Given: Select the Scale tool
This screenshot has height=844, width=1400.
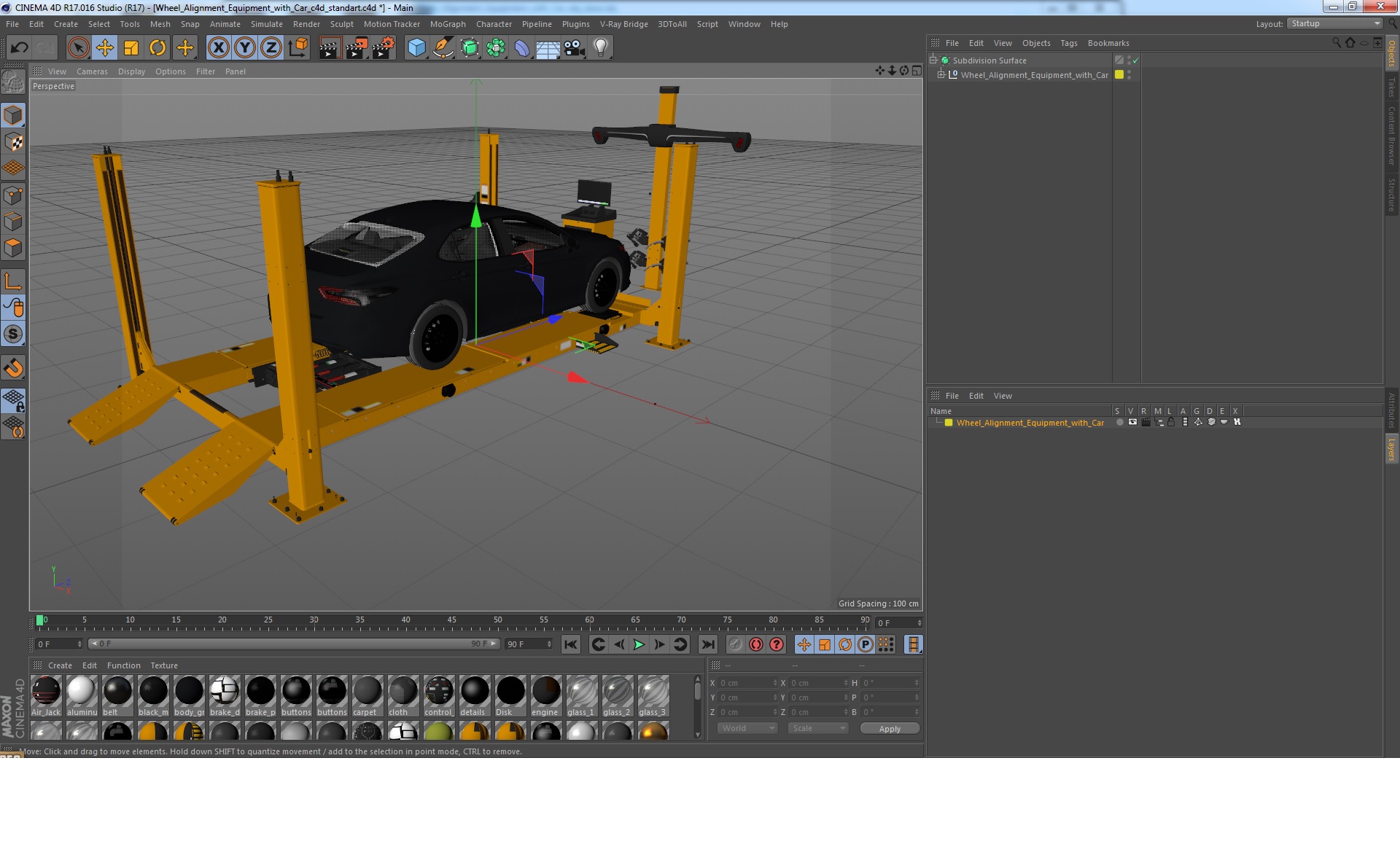Looking at the screenshot, I should coord(131,48).
